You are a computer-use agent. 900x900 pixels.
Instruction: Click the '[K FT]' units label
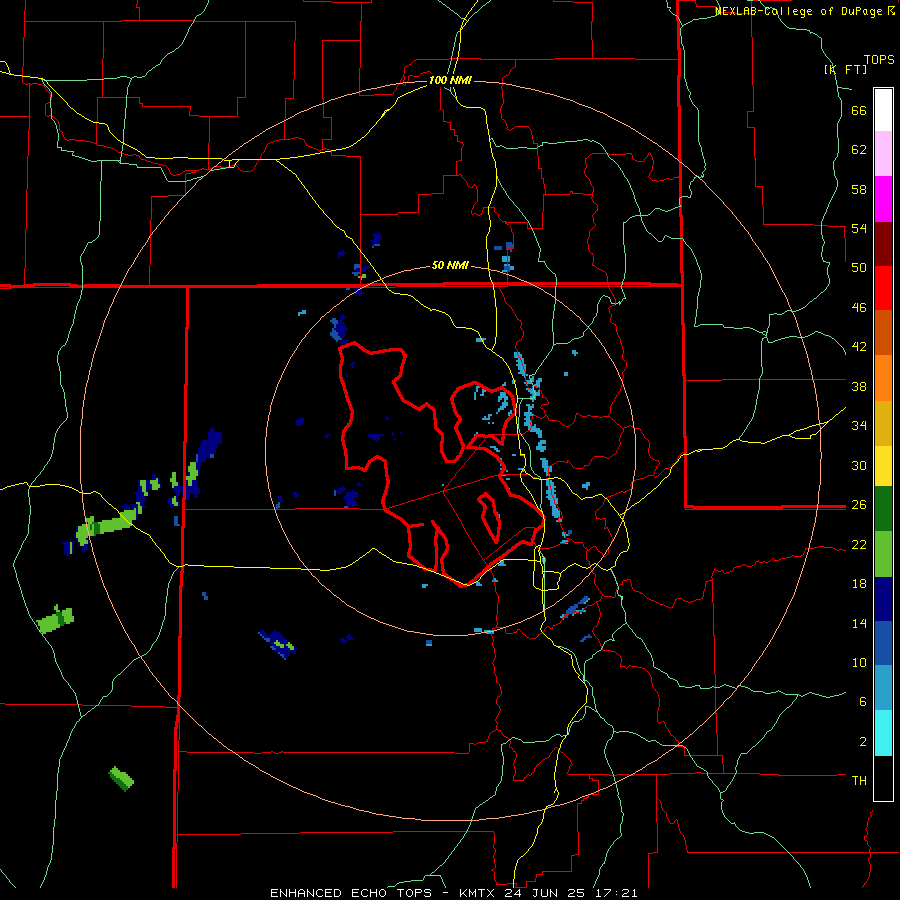click(845, 69)
